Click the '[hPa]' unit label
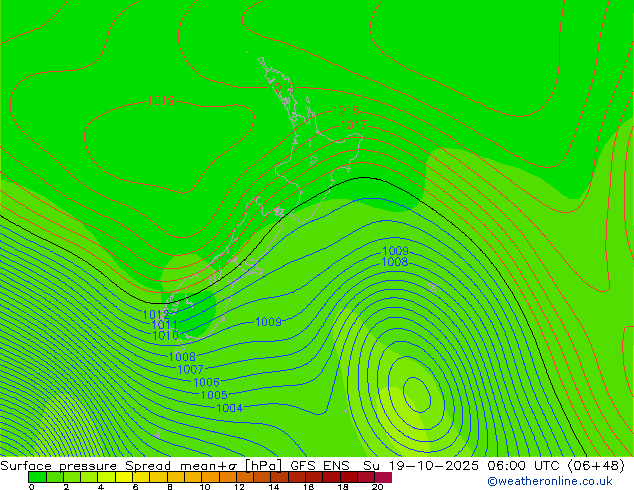The image size is (634, 490). point(264,466)
